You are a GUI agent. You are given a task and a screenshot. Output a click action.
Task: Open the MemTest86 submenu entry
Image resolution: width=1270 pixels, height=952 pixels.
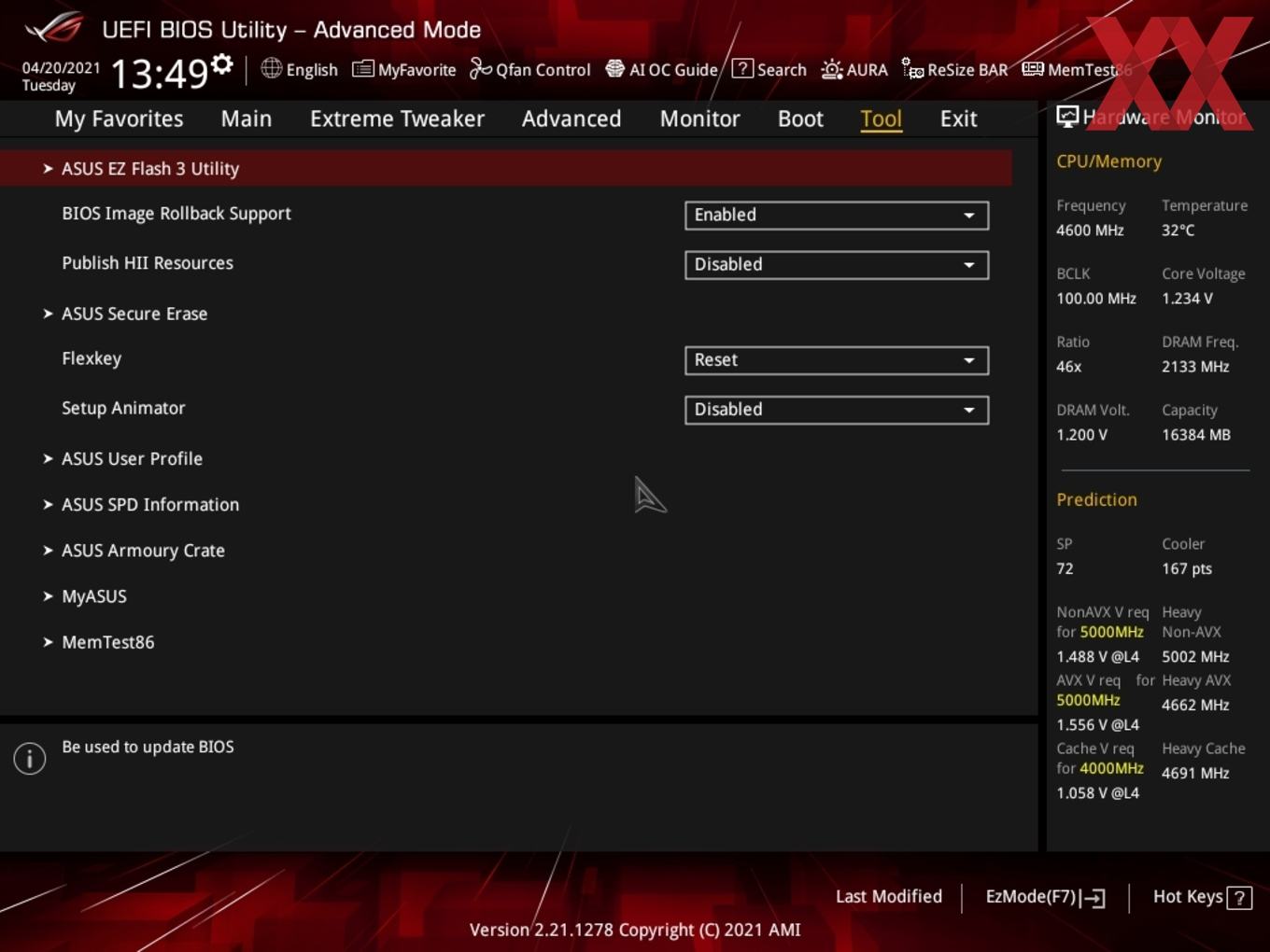[x=107, y=642]
